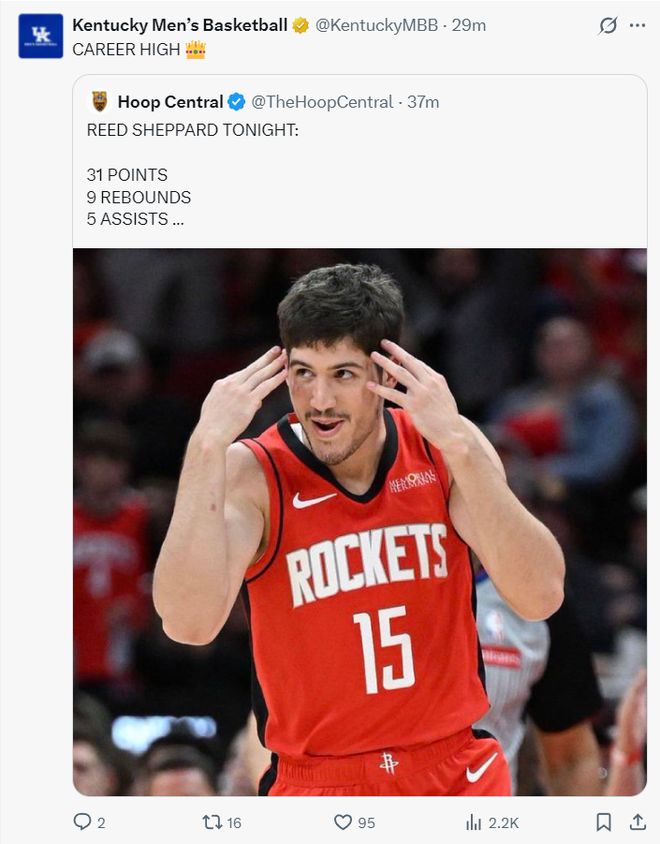Open view analytics bar chart icon
Image resolution: width=660 pixels, height=844 pixels.
click(474, 822)
